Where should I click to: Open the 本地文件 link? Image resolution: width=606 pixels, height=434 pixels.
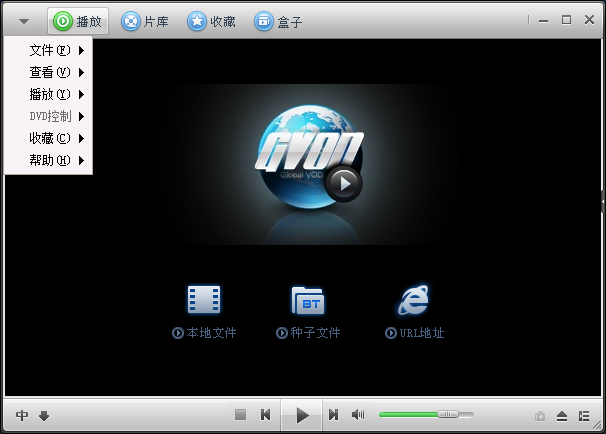(x=204, y=333)
